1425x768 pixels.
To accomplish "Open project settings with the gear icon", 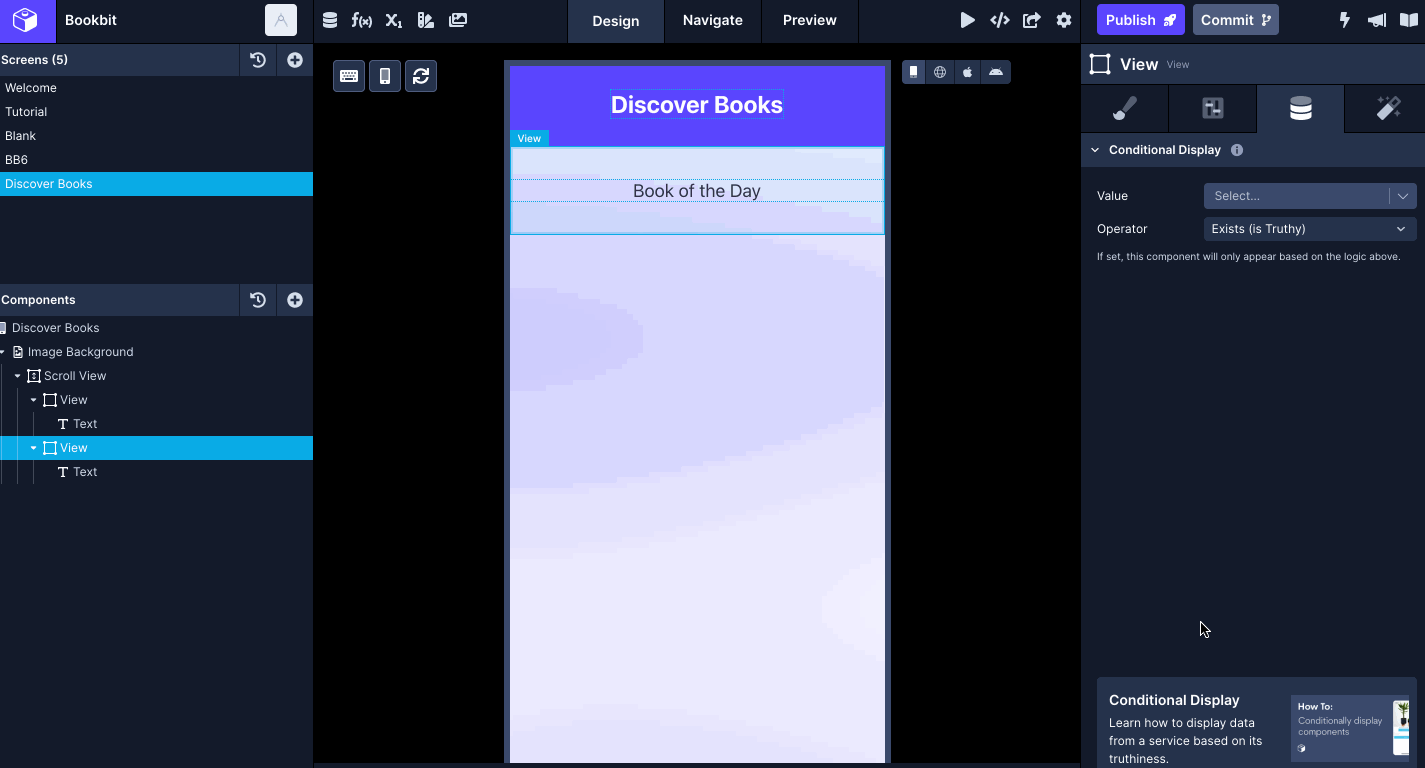I will 1064,20.
